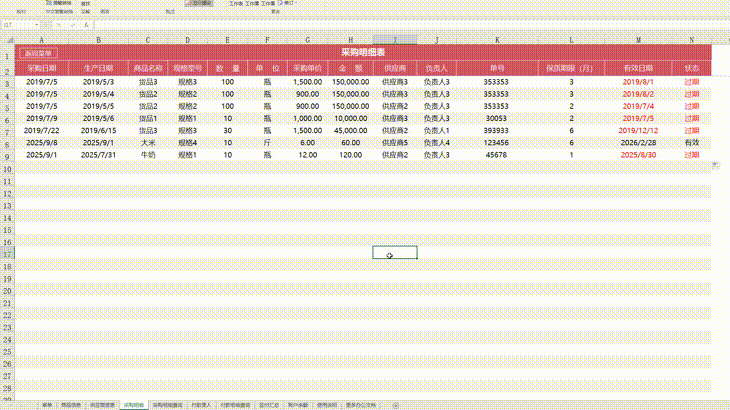Click the 商品名称 header cell
Viewport: 730px width, 410px height.
click(148, 68)
